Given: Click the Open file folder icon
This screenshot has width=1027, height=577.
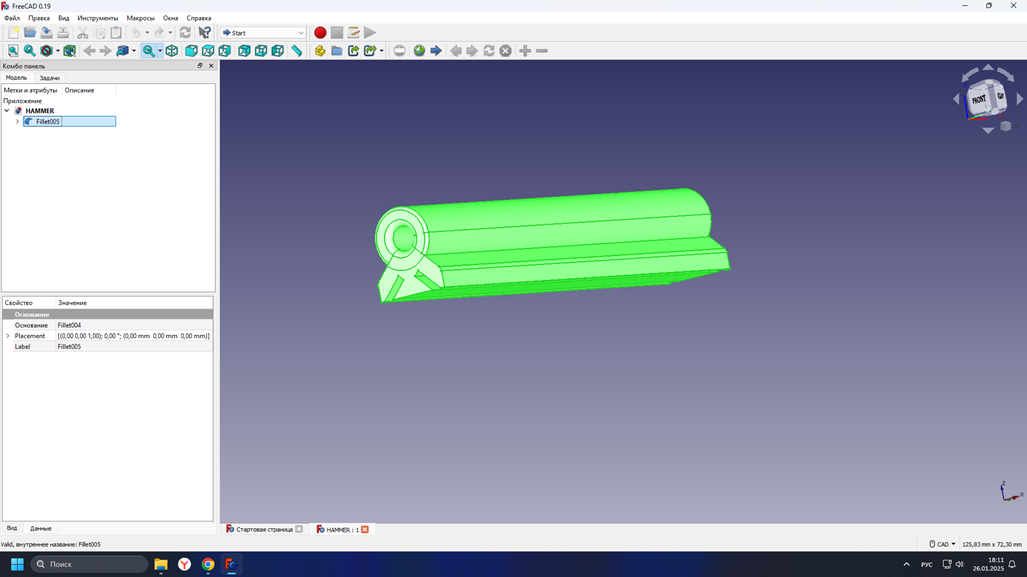Looking at the screenshot, I should (30, 33).
